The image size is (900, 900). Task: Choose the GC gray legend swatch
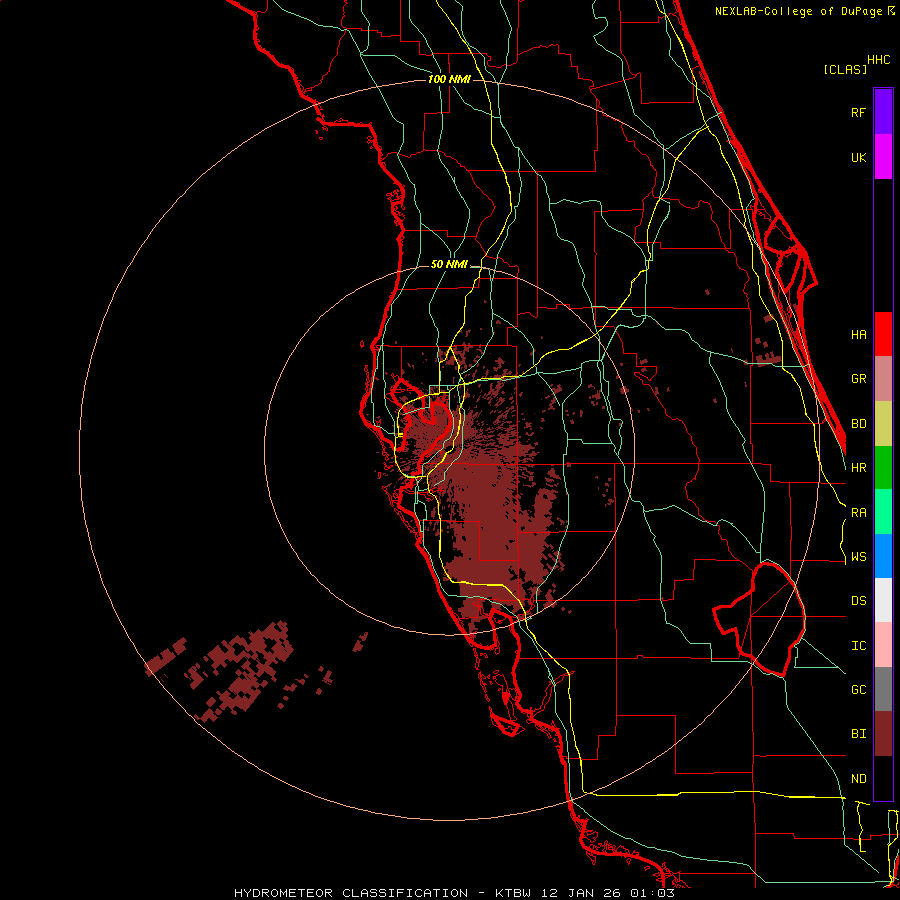[x=883, y=689]
